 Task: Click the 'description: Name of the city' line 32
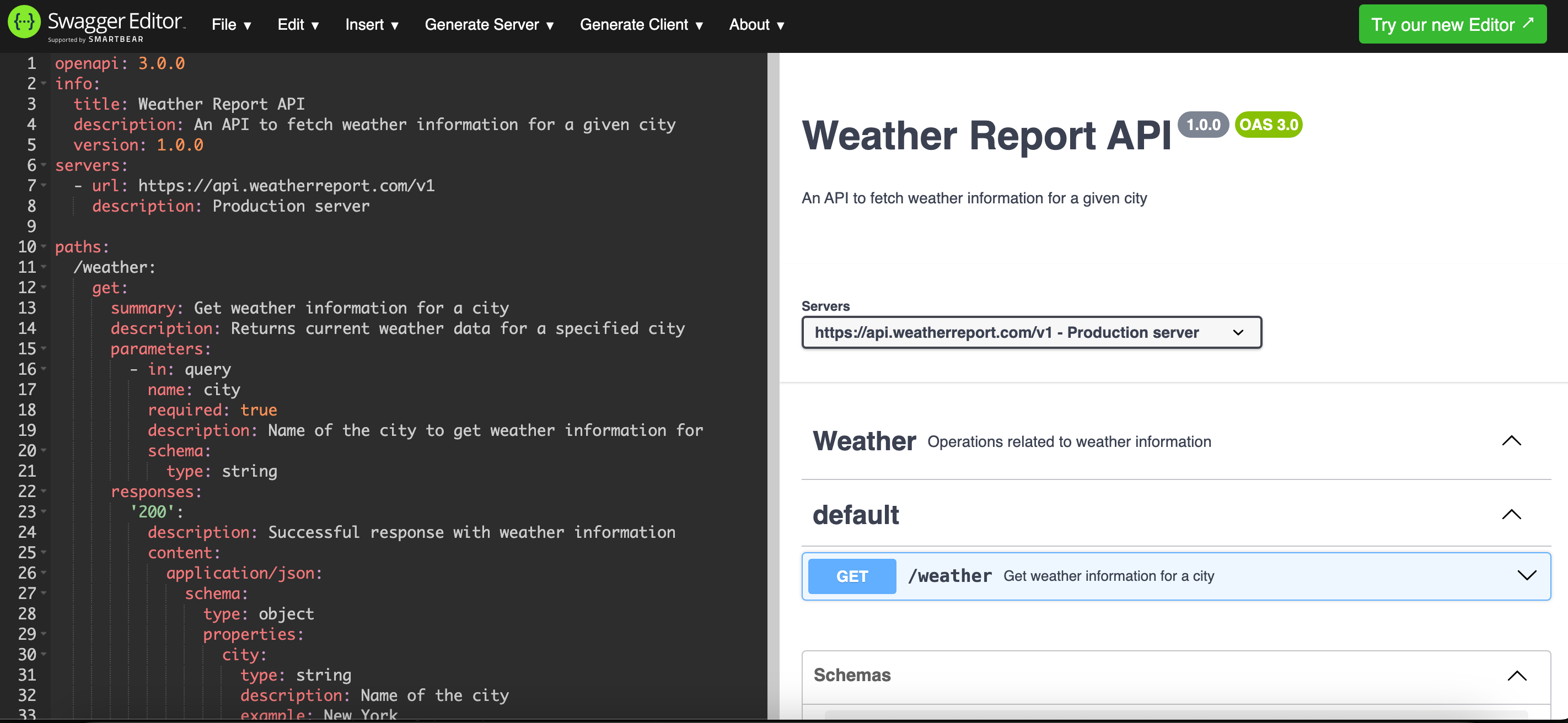coord(374,695)
